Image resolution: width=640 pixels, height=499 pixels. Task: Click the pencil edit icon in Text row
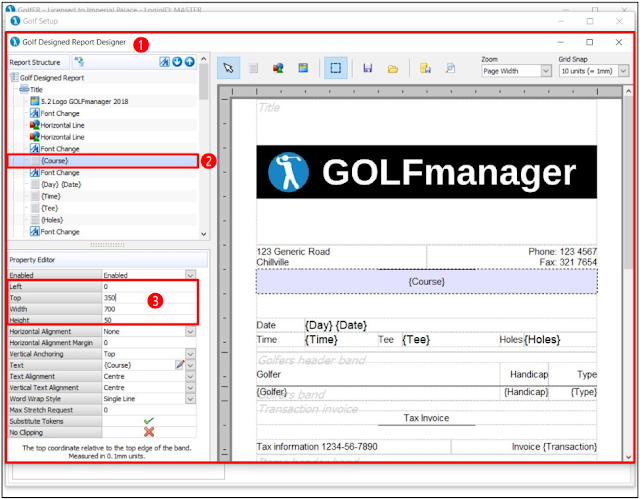point(180,365)
